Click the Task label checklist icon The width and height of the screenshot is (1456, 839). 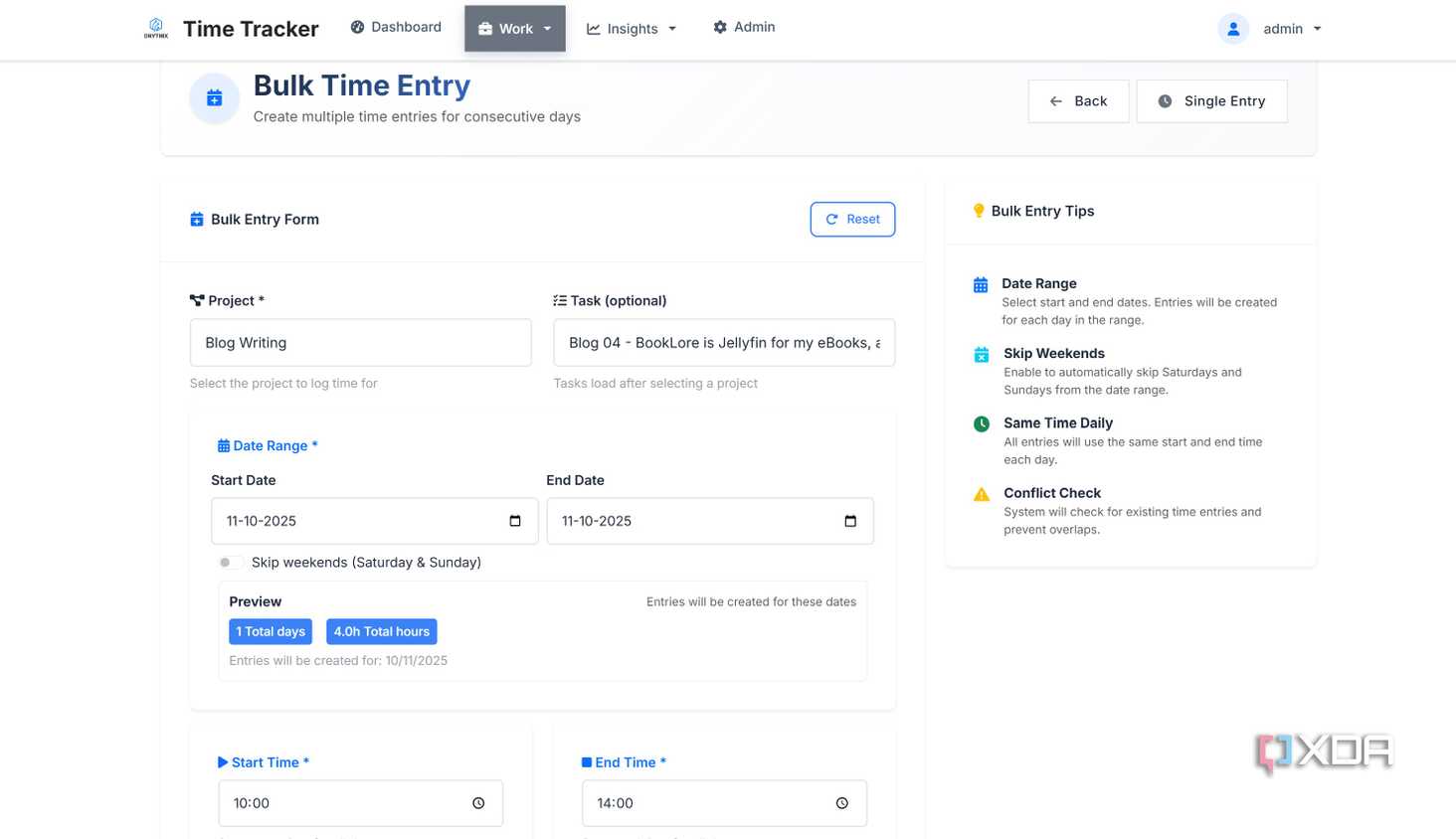point(560,300)
